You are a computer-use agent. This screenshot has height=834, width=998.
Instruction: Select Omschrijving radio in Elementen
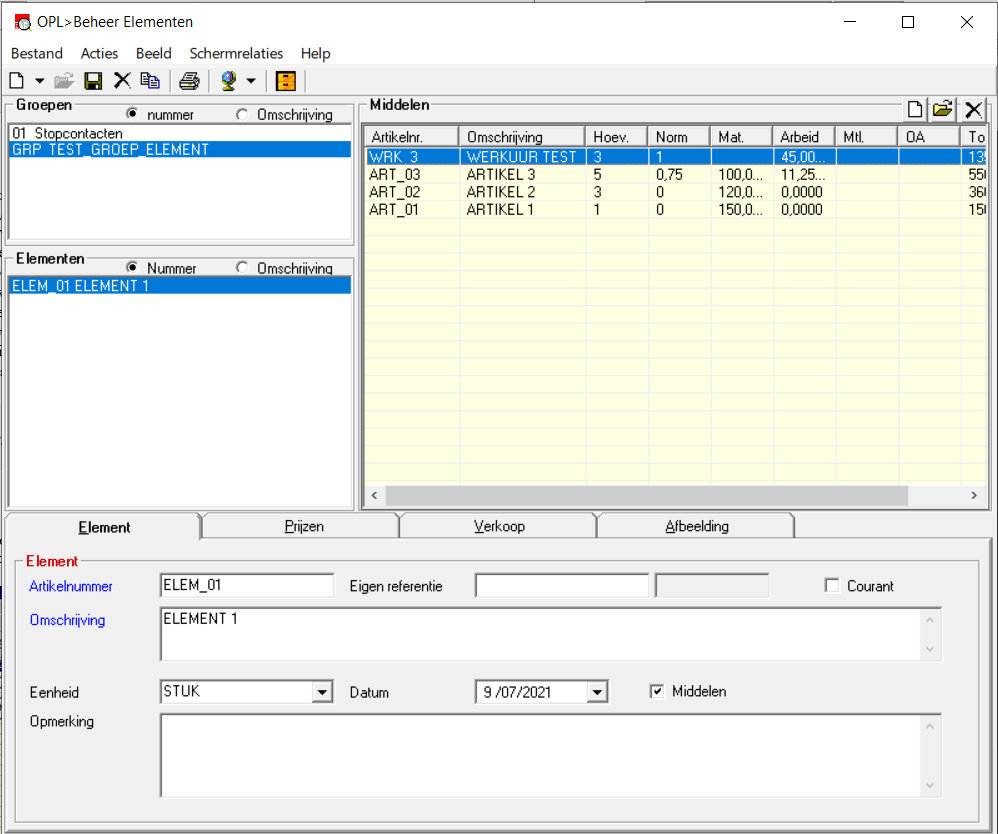pyautogui.click(x=242, y=267)
